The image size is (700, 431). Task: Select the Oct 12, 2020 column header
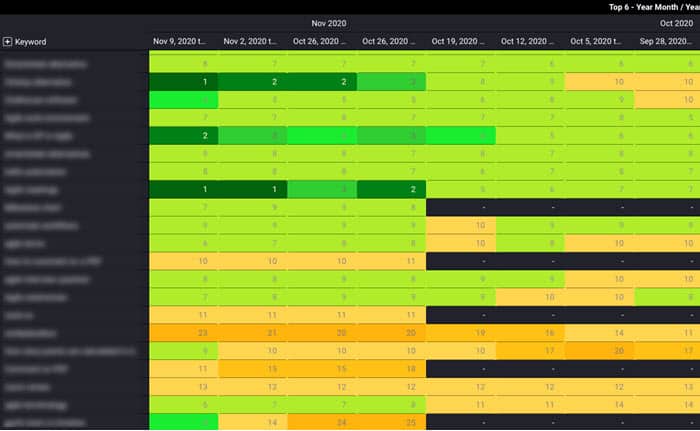530,42
